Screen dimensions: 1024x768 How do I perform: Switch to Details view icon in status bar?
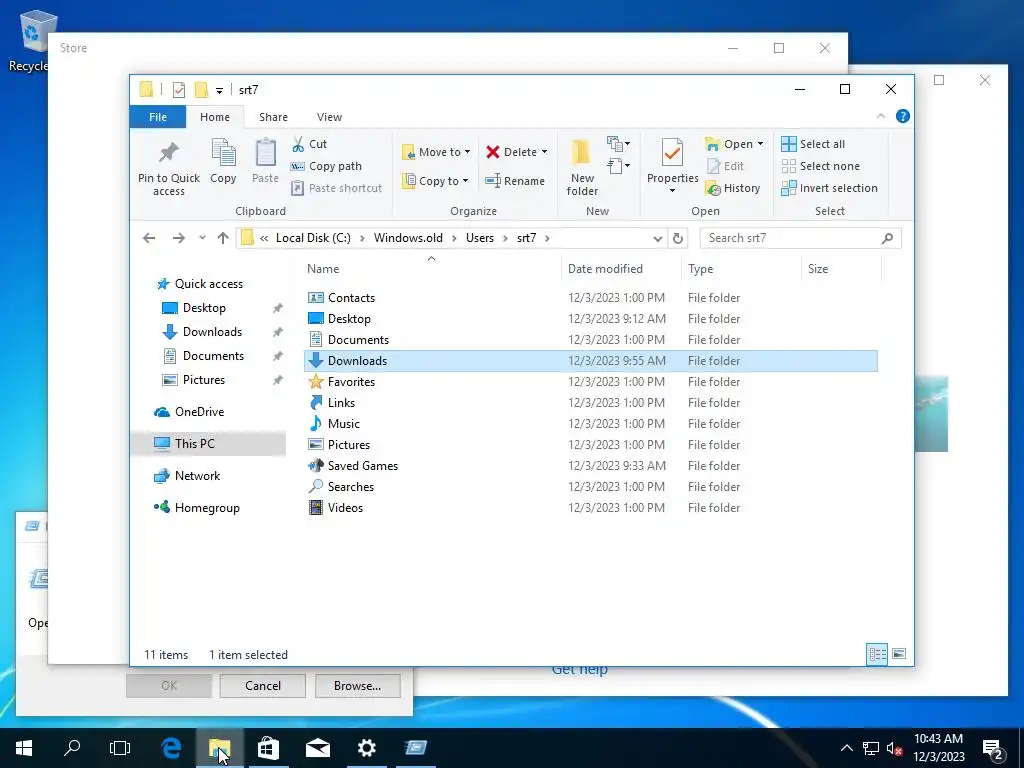[877, 654]
